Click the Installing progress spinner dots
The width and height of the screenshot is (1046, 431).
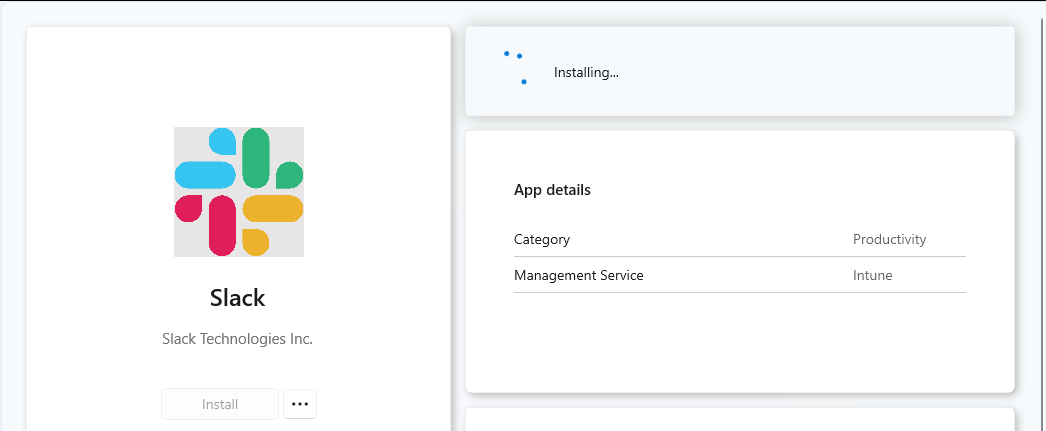tap(516, 68)
